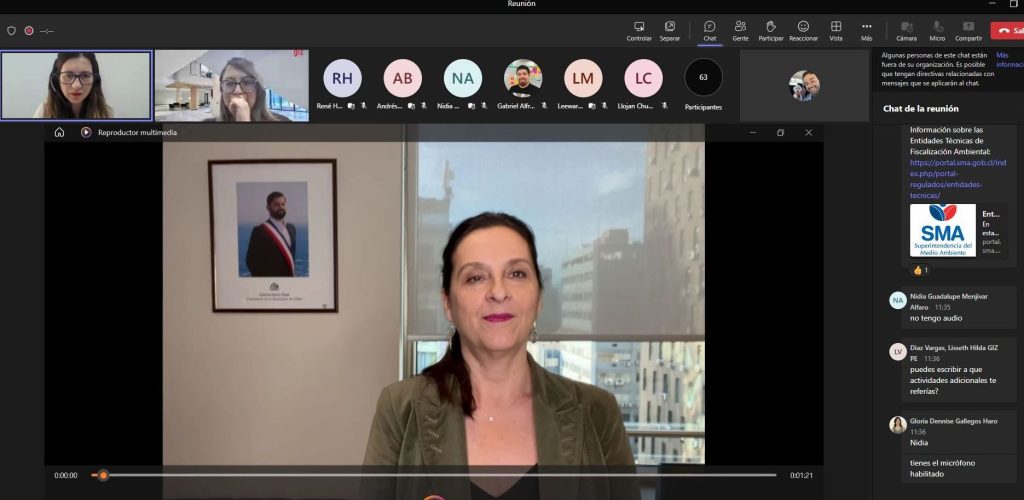The width and height of the screenshot is (1024, 500).
Task: Expand the Más options menu
Action: [866, 27]
